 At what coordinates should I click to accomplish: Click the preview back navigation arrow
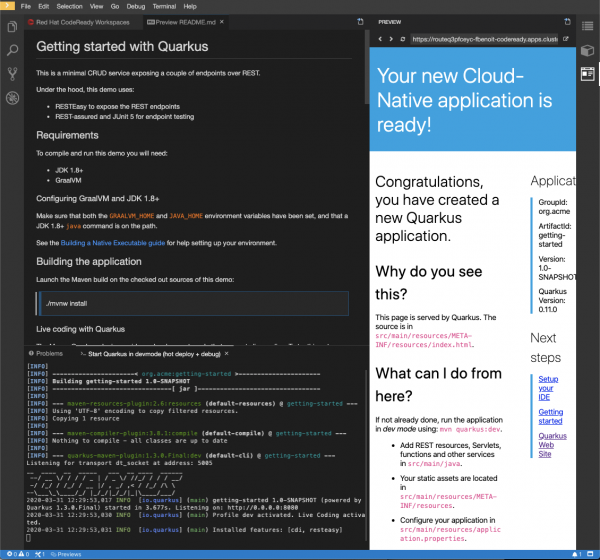tap(378, 38)
